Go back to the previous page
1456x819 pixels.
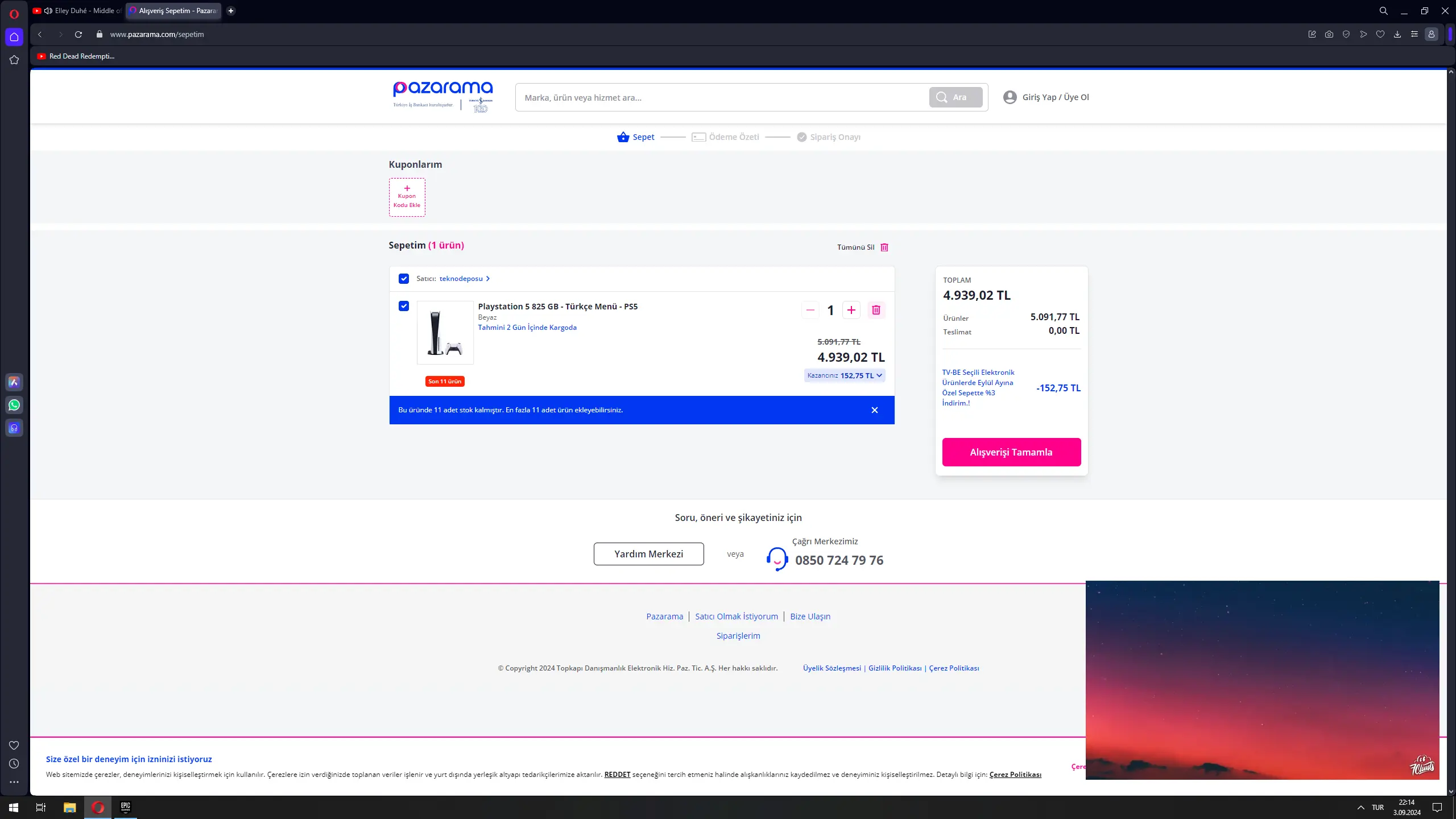[x=40, y=34]
